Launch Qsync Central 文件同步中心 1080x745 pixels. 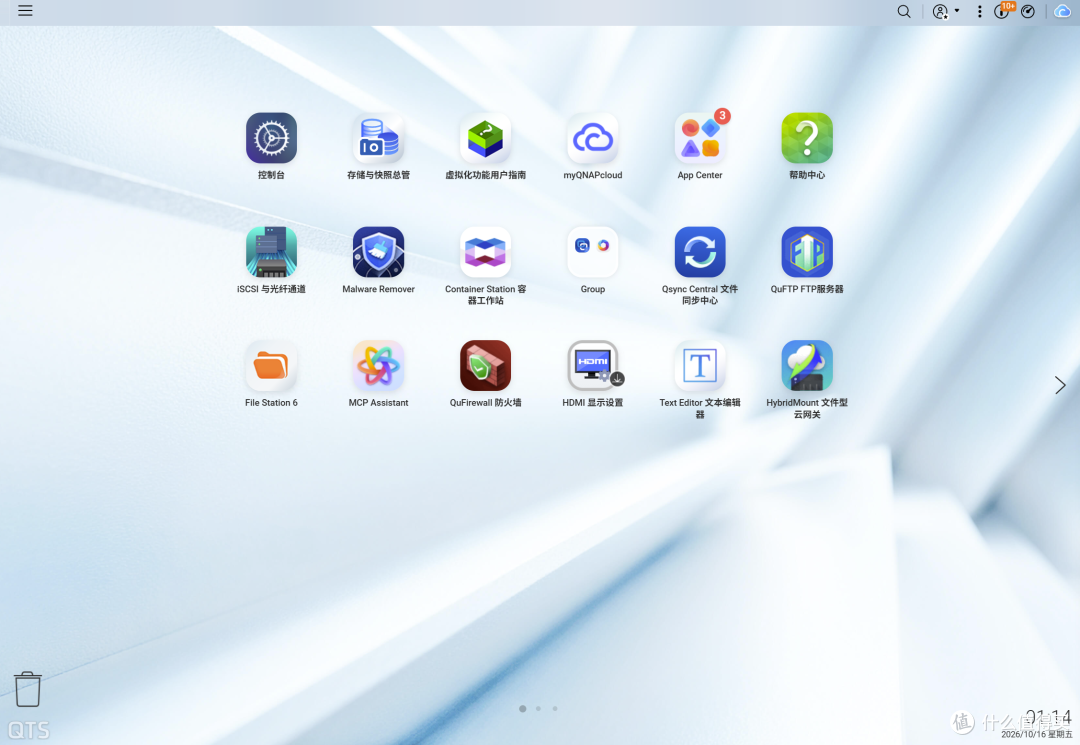click(x=700, y=252)
